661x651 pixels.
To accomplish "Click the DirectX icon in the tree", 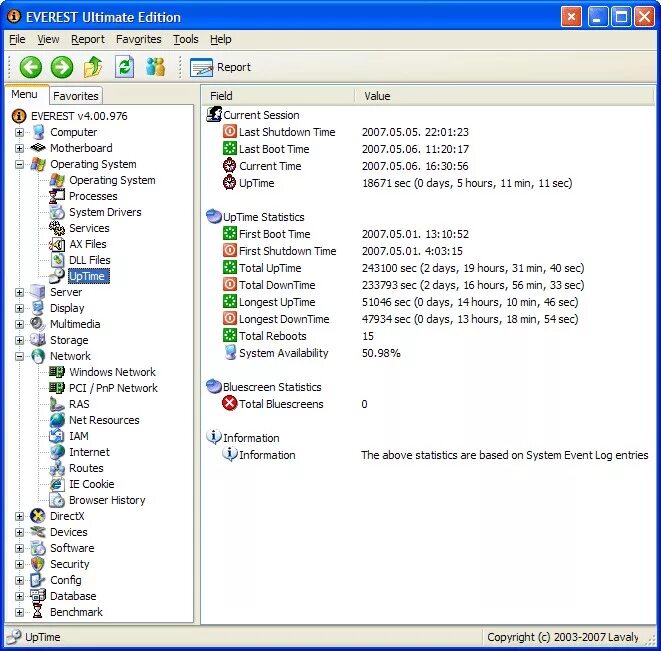I will pos(38,516).
